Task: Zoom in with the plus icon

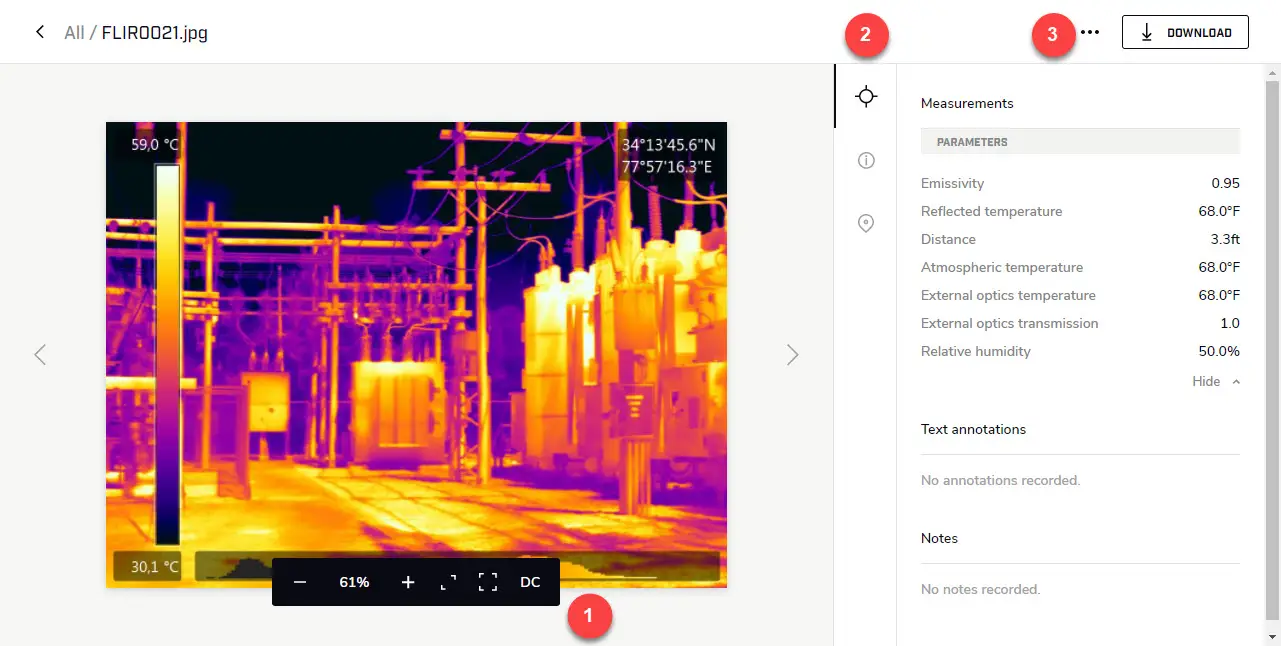Action: (x=408, y=582)
